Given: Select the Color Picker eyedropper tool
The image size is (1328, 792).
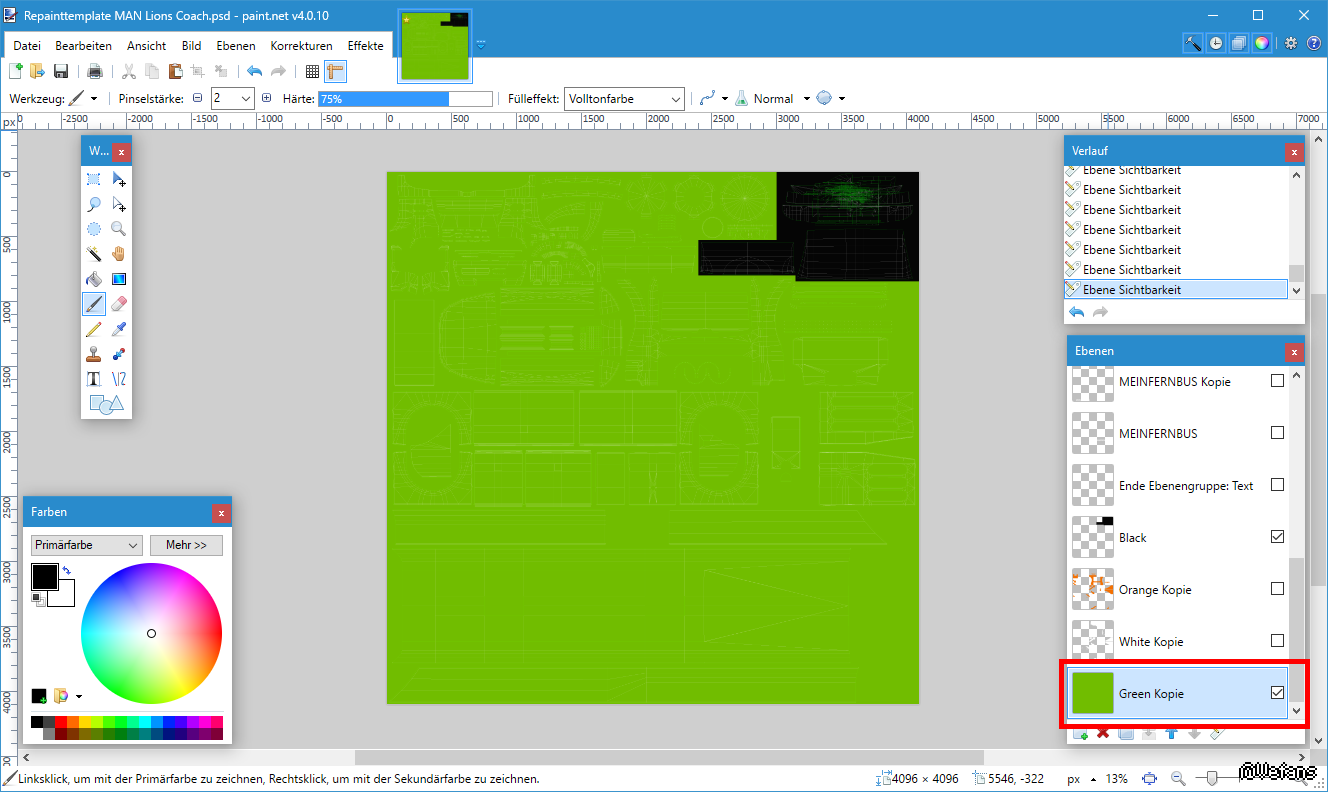Looking at the screenshot, I should [x=119, y=329].
